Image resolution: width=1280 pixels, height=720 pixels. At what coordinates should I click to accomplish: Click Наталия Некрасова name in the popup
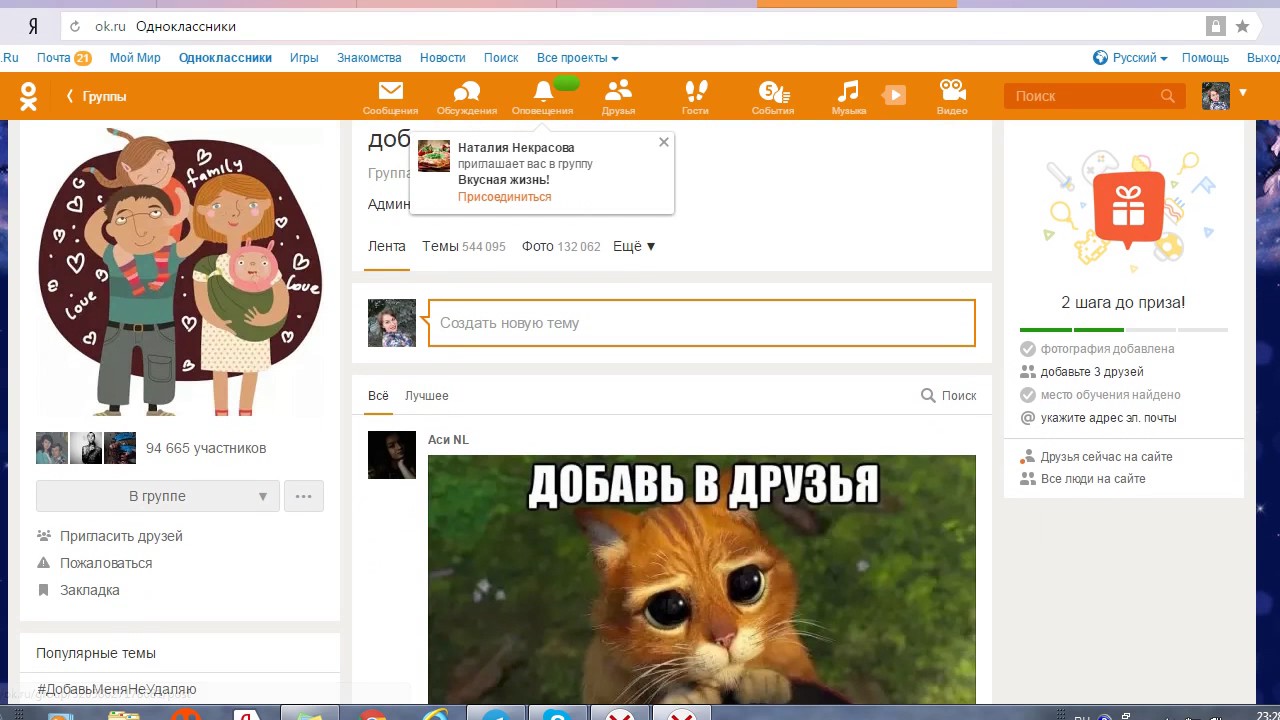tap(516, 148)
